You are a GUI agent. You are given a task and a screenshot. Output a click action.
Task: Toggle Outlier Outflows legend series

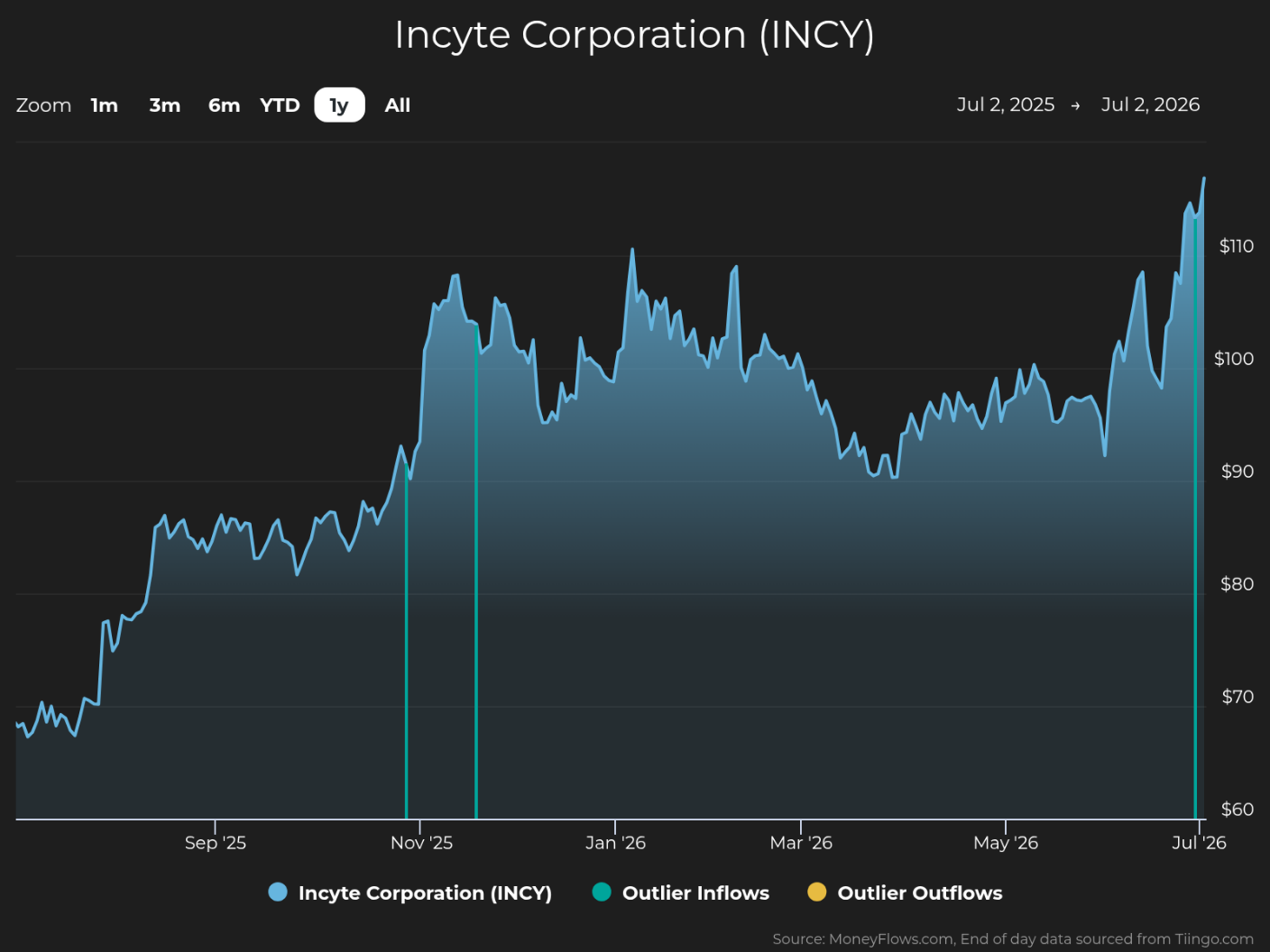(x=905, y=892)
